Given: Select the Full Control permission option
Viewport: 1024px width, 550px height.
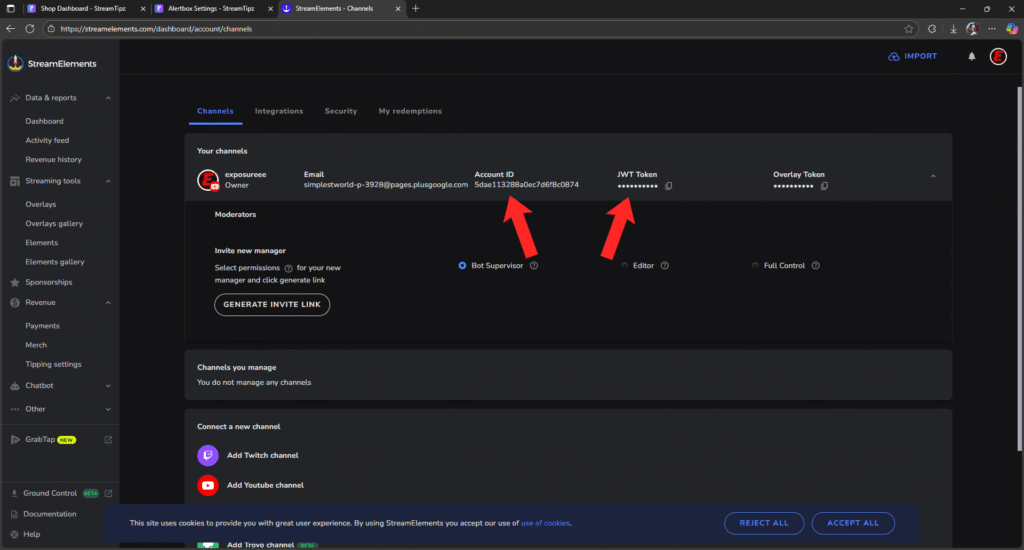Looking at the screenshot, I should pos(756,266).
